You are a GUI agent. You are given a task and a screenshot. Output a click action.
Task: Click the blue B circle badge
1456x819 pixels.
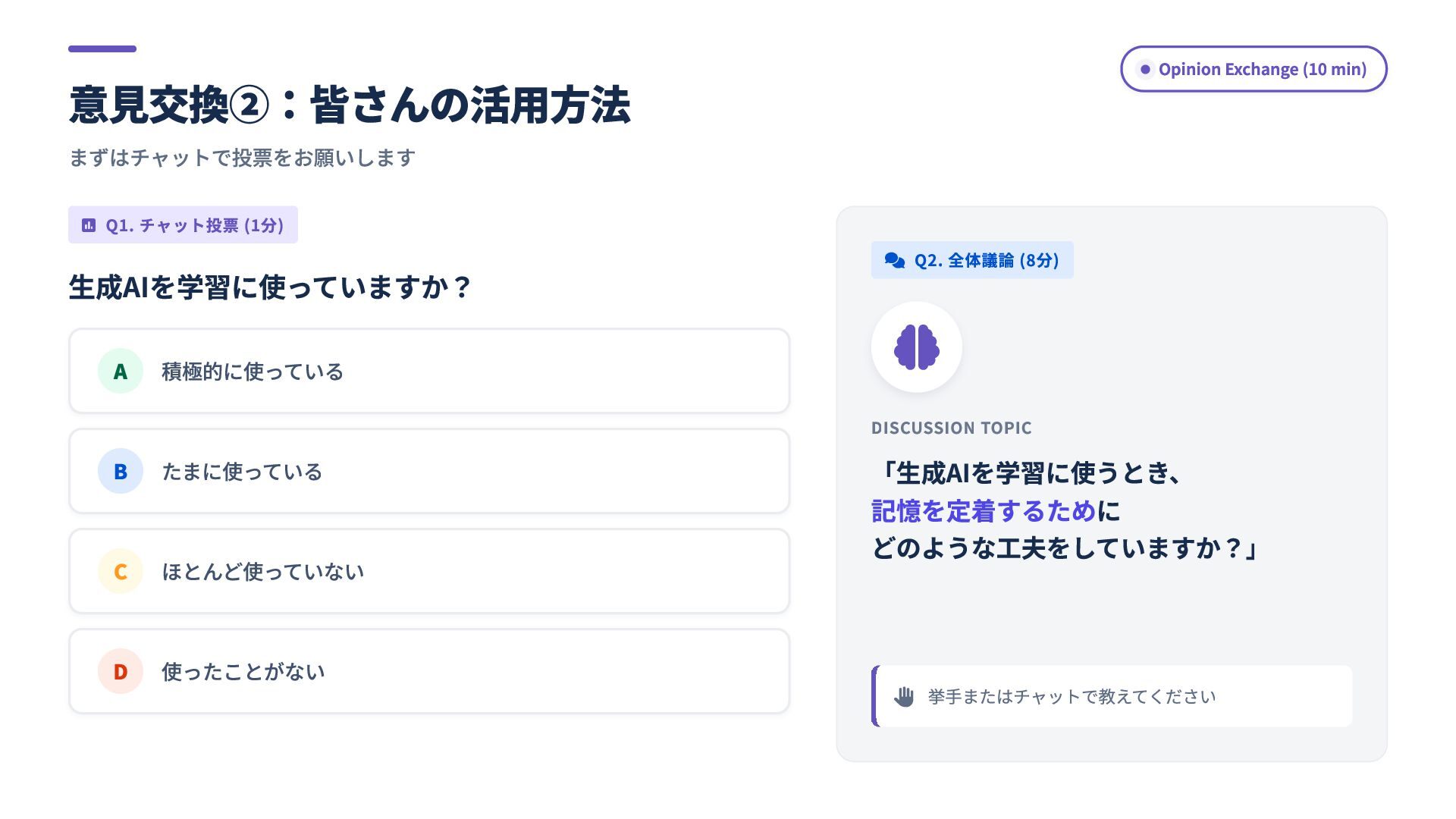[x=121, y=472]
